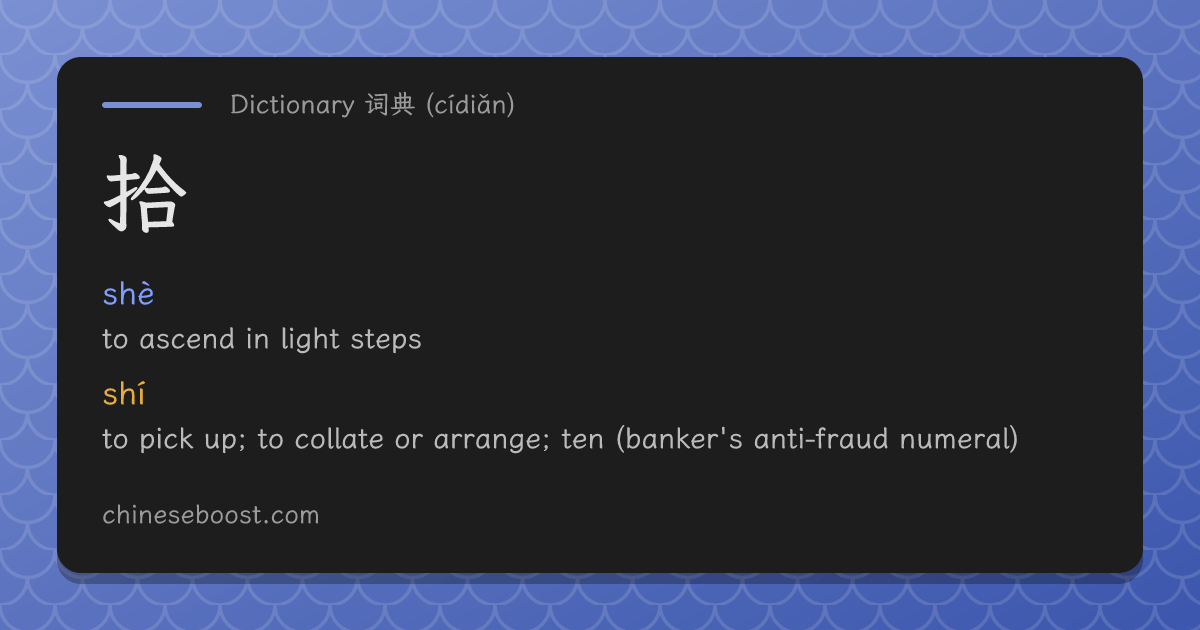Viewport: 1200px width, 630px height.
Task: Click the (cídiǎn) pinyin in header
Action: (470, 104)
